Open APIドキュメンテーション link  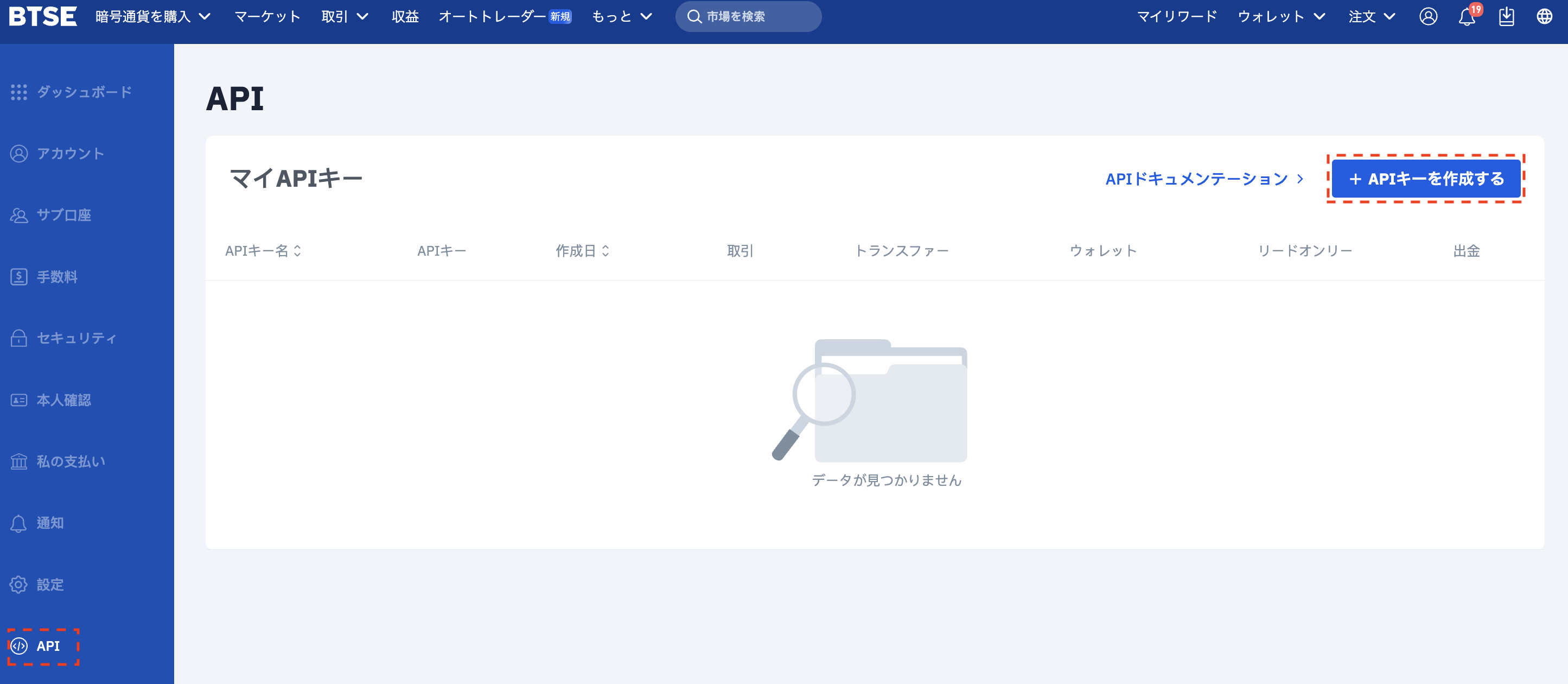(x=1203, y=179)
